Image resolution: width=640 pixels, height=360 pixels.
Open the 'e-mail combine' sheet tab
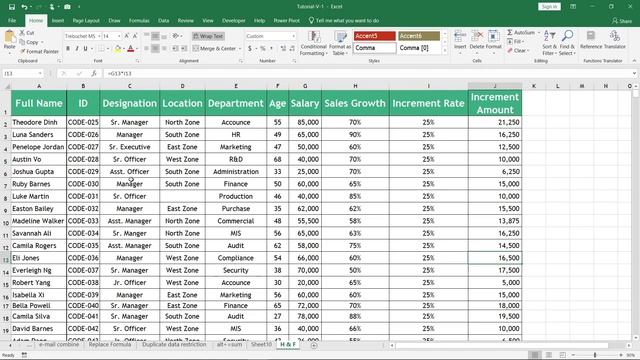(x=59, y=344)
